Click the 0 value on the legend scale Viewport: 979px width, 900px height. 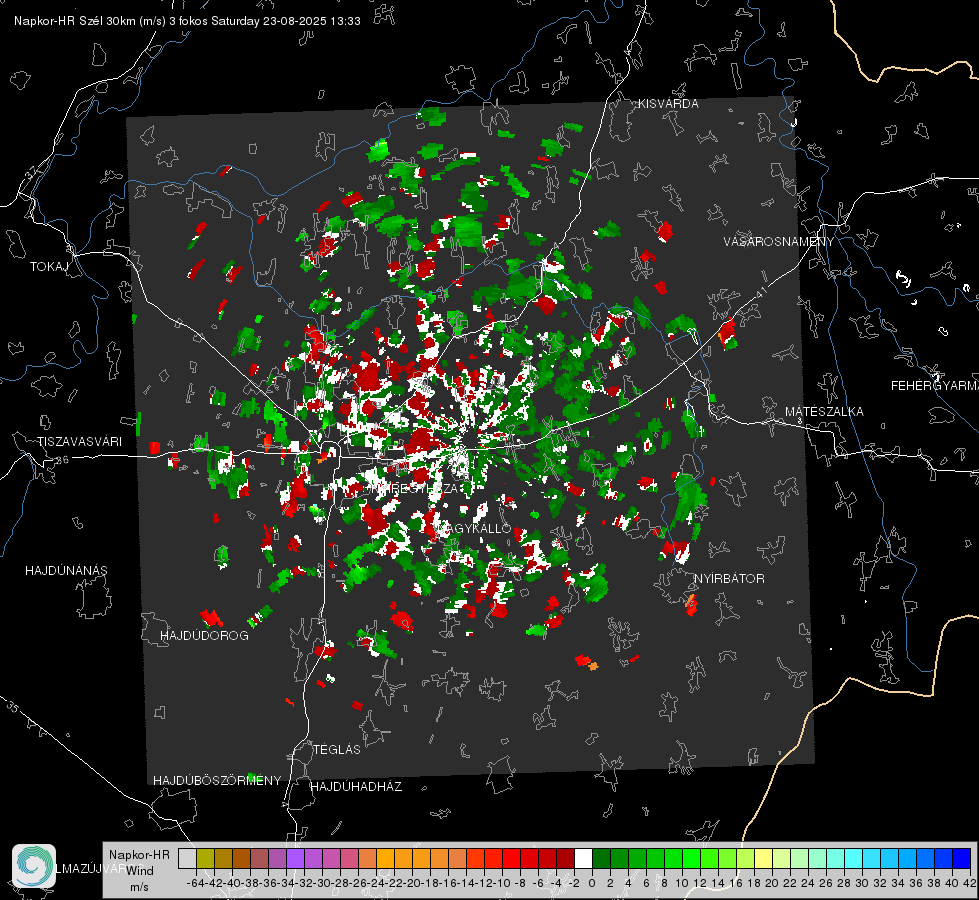click(592, 883)
